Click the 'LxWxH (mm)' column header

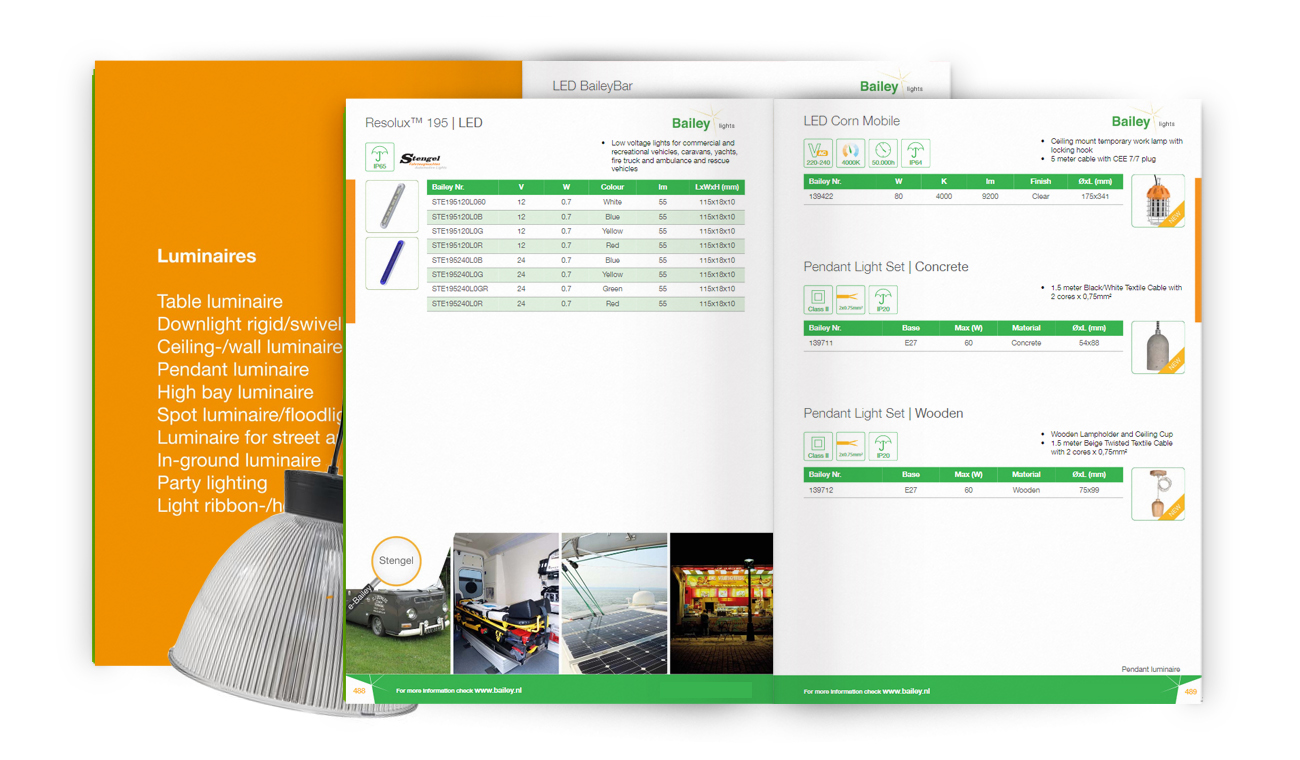(x=717, y=187)
